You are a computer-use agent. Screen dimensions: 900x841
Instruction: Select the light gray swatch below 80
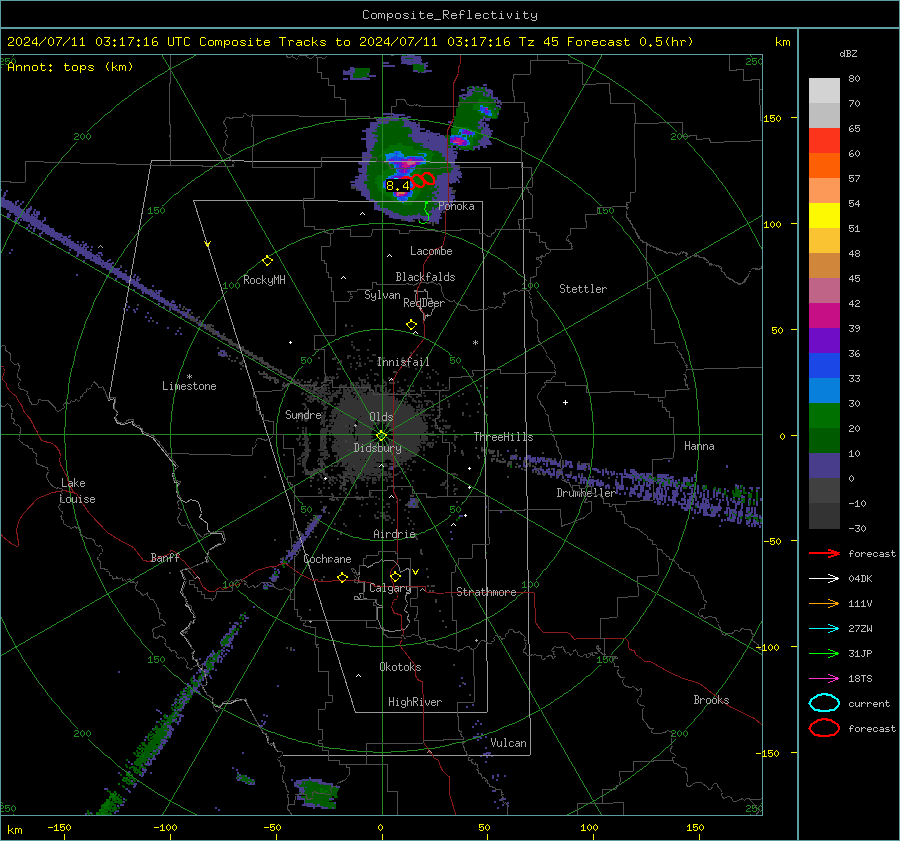(x=824, y=91)
